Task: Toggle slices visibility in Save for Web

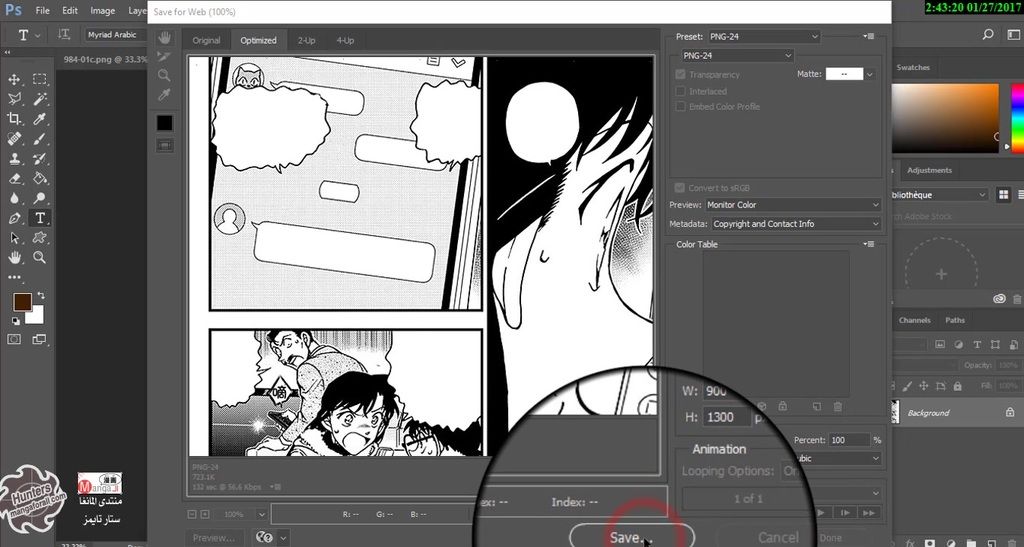Action: 164,145
